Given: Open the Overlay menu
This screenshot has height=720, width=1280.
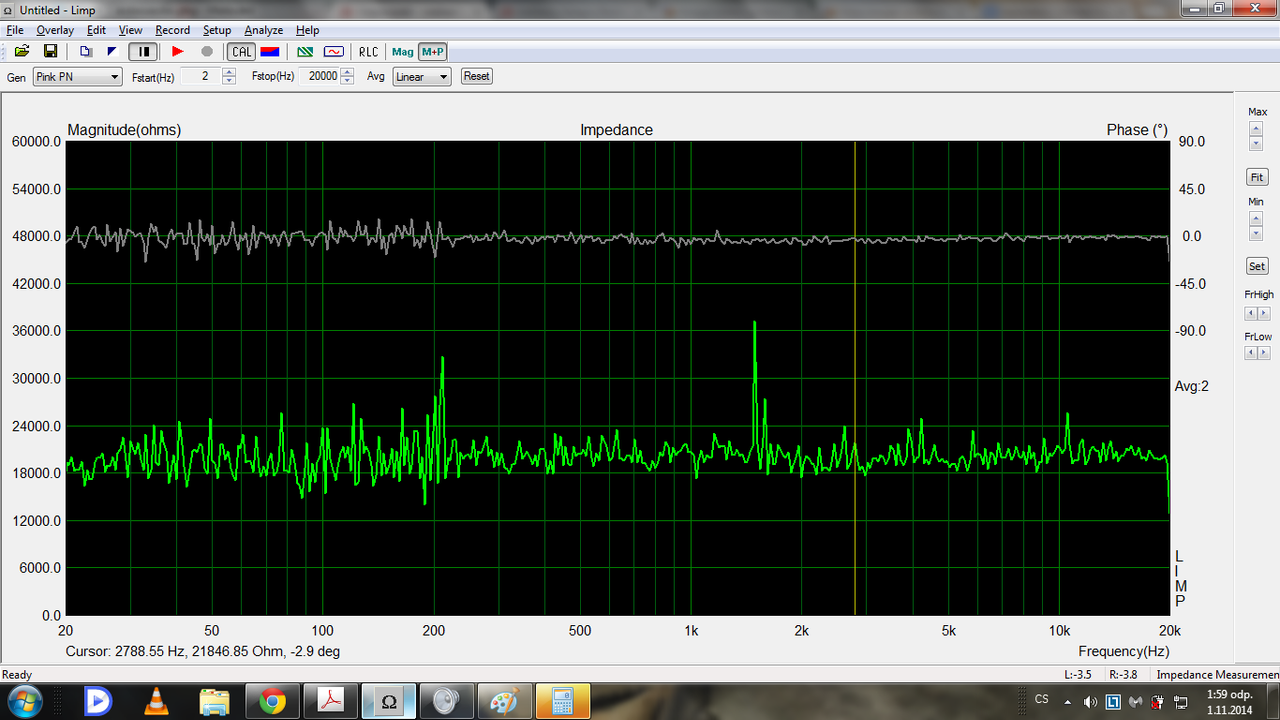Looking at the screenshot, I should [55, 30].
